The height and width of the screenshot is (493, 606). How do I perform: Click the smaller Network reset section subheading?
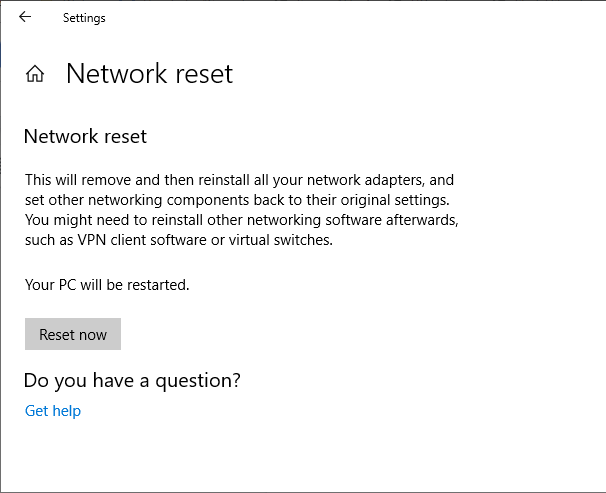[85, 136]
